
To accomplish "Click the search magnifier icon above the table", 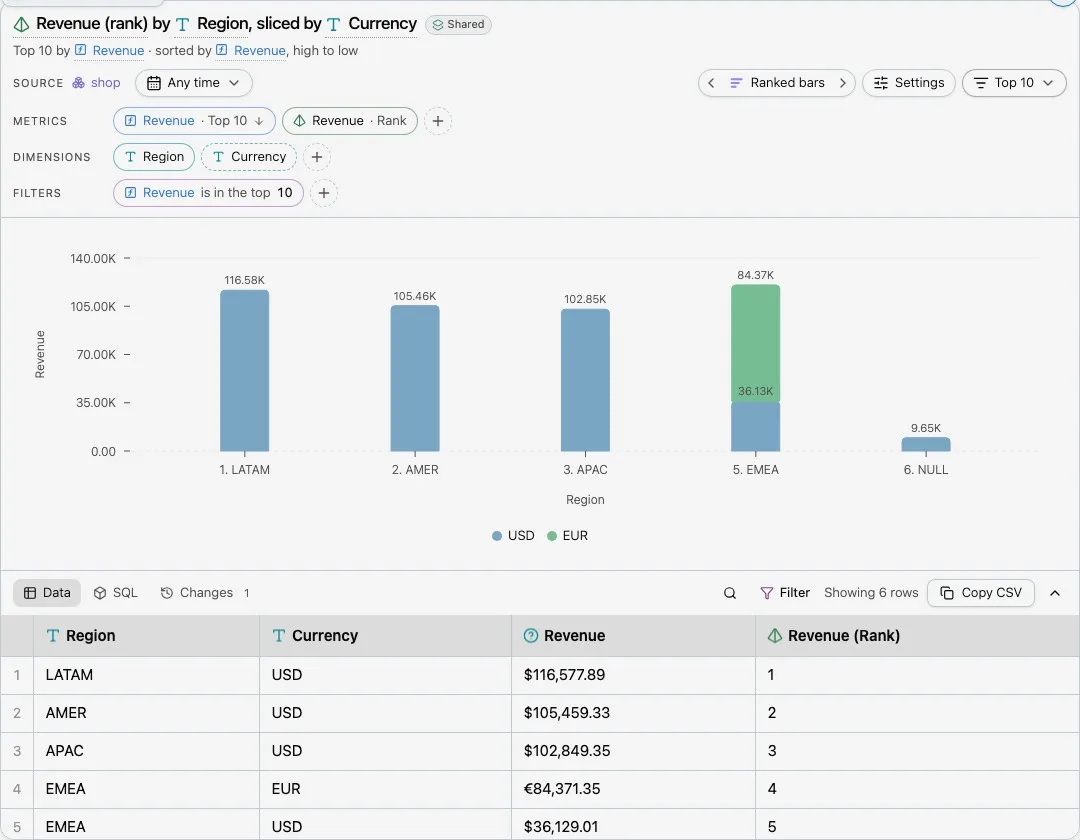I will tap(729, 593).
